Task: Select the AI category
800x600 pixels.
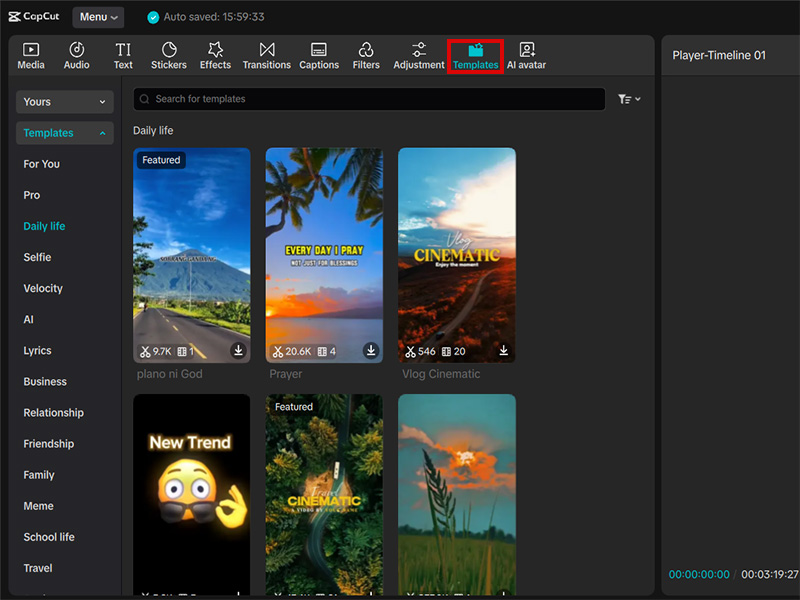Action: point(29,320)
